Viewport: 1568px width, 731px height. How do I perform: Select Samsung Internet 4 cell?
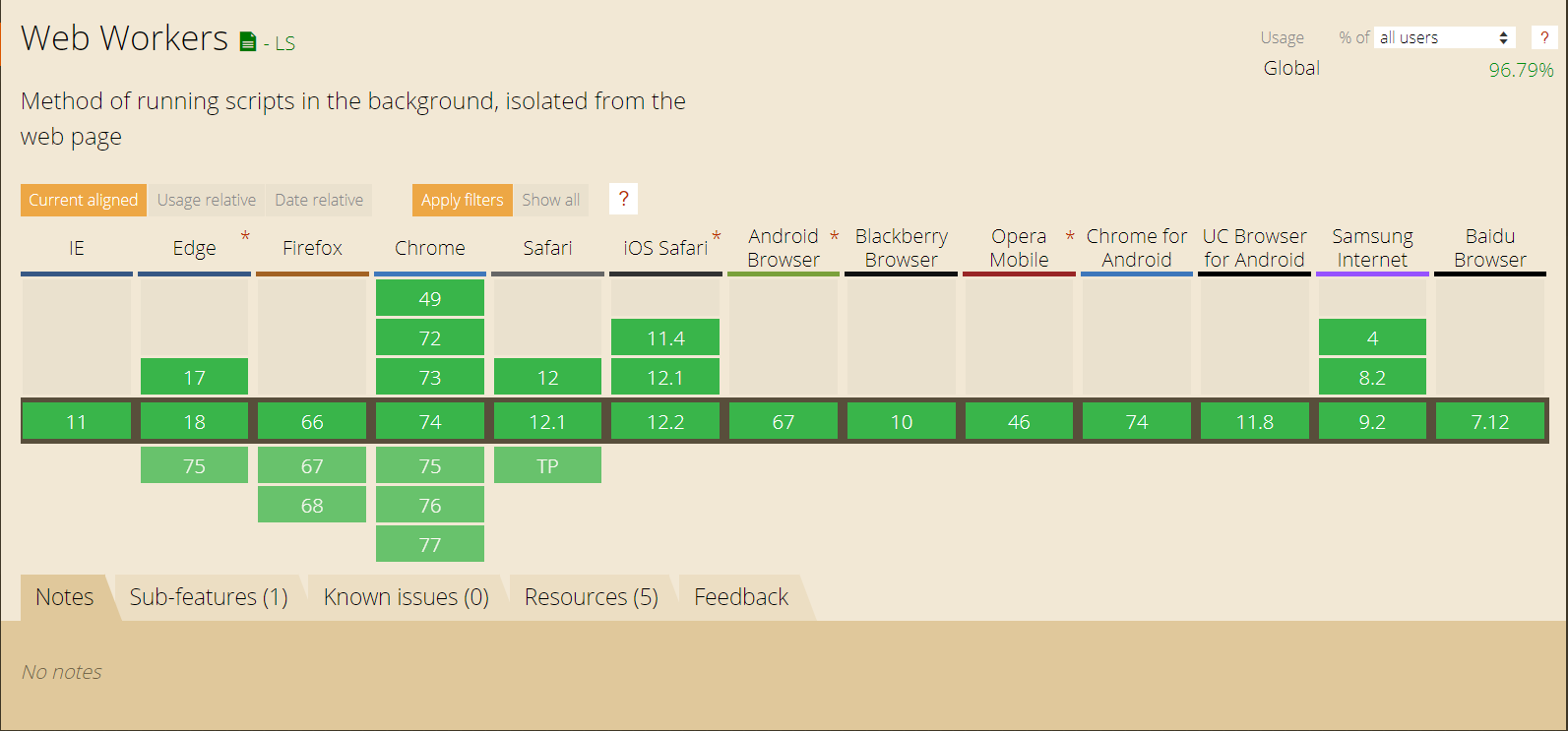[1372, 337]
